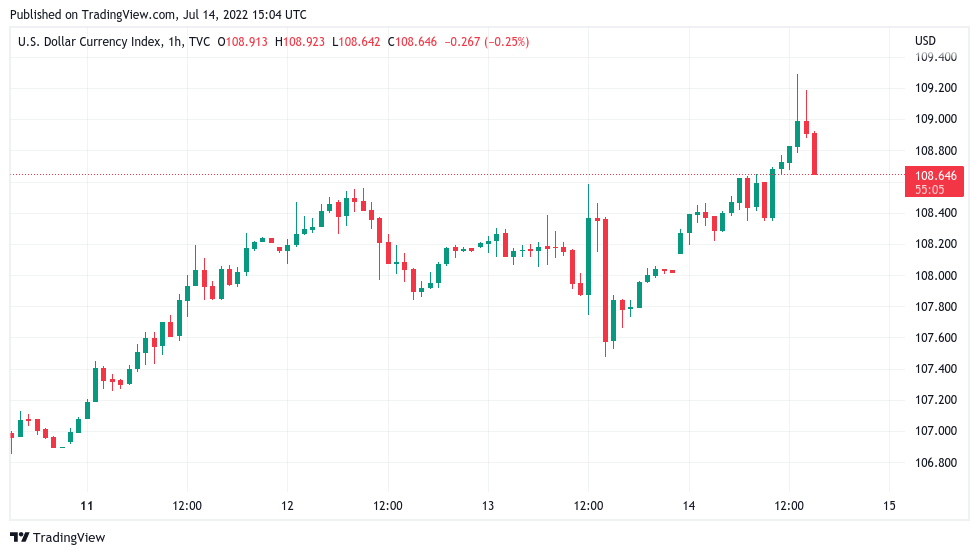Click the 55:05 countdown timer
Viewport: 979px width, 555px height.
pyautogui.click(x=929, y=189)
